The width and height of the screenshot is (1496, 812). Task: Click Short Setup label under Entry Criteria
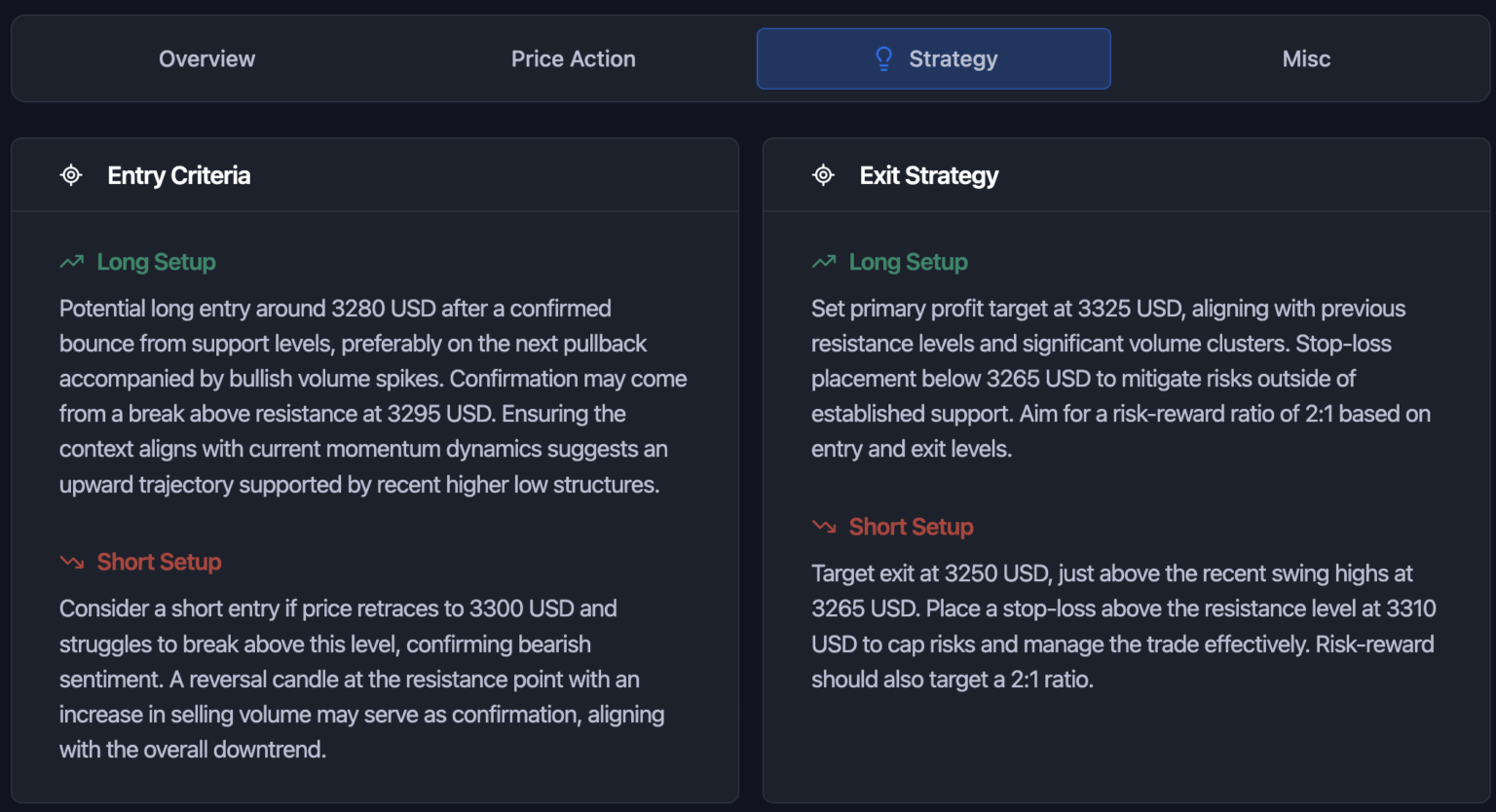[x=160, y=562]
